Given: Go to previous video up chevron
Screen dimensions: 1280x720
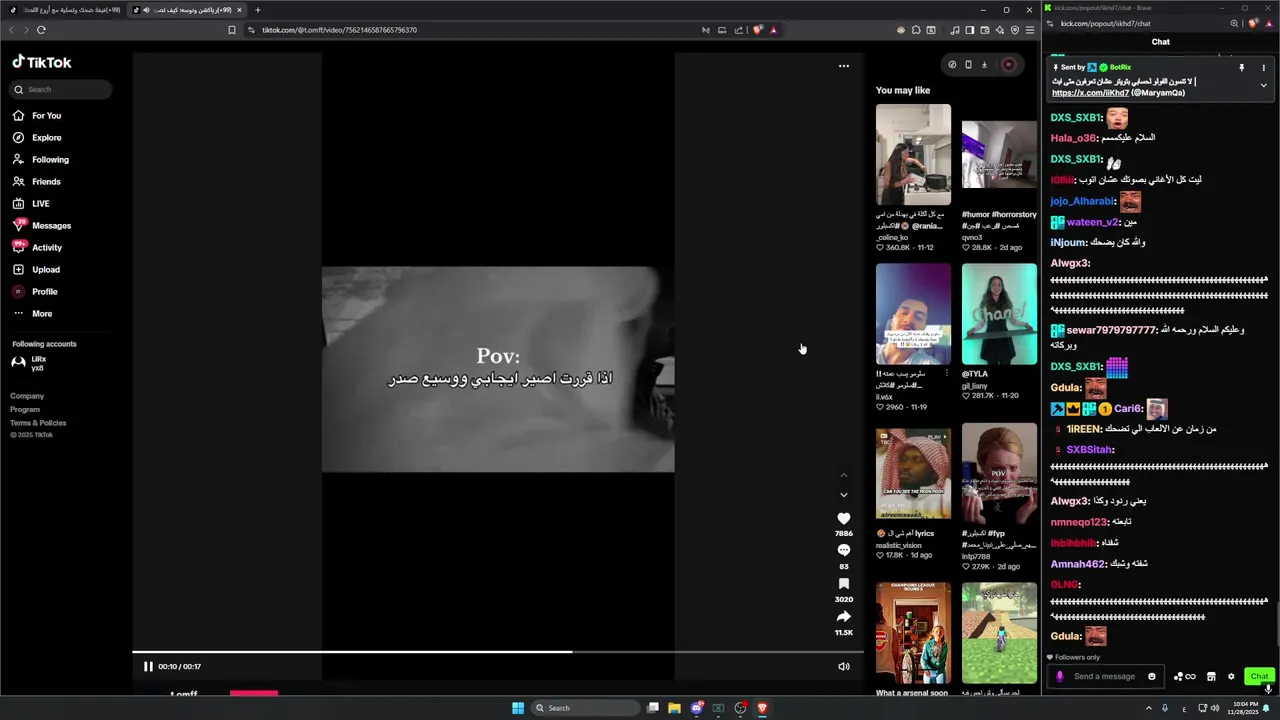Looking at the screenshot, I should (843, 475).
